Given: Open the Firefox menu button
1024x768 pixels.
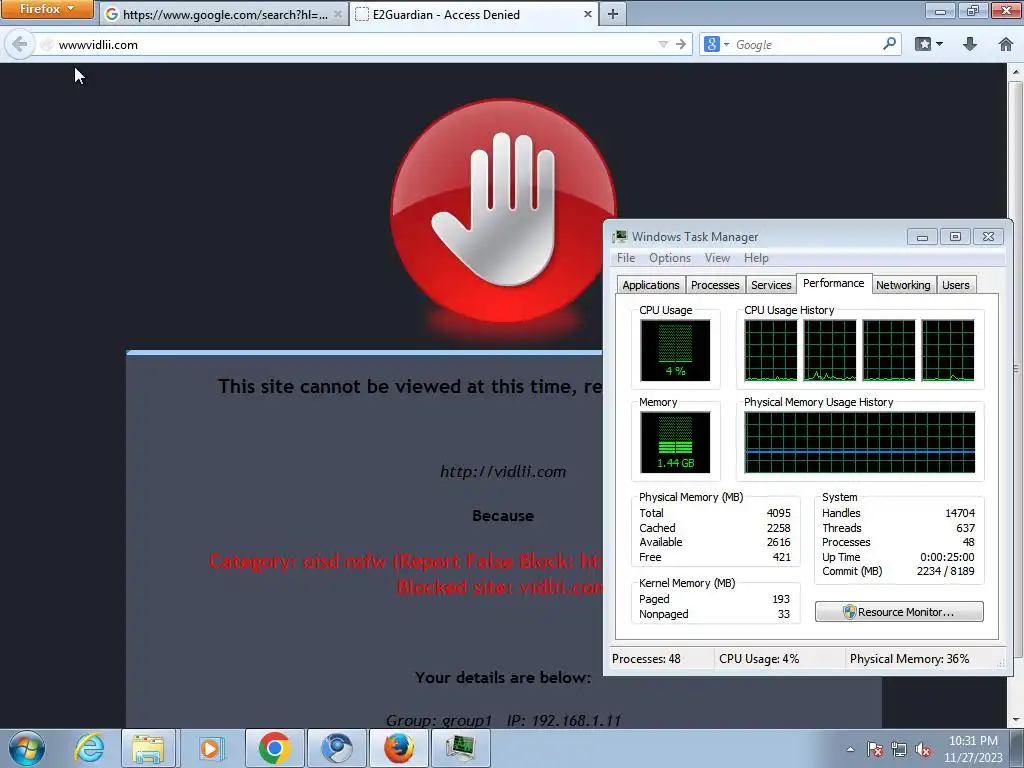Looking at the screenshot, I should coord(46,9).
